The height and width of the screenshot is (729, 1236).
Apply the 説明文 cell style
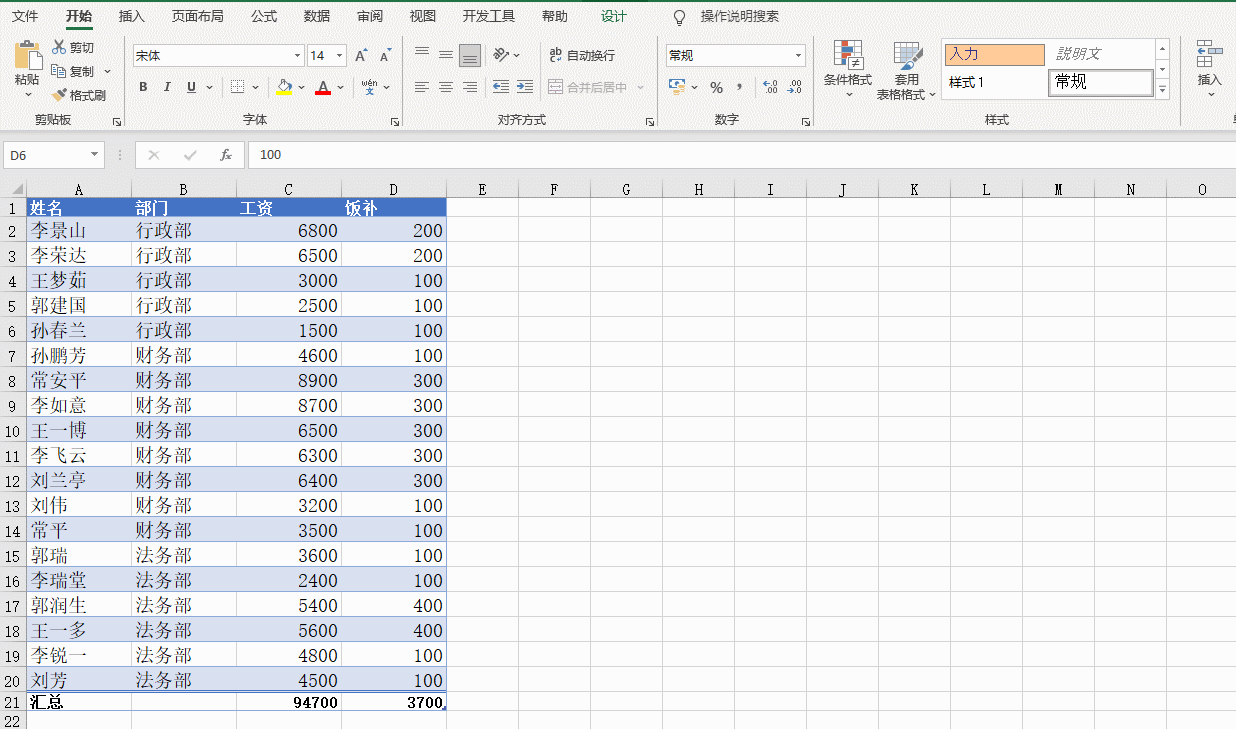tap(1101, 55)
